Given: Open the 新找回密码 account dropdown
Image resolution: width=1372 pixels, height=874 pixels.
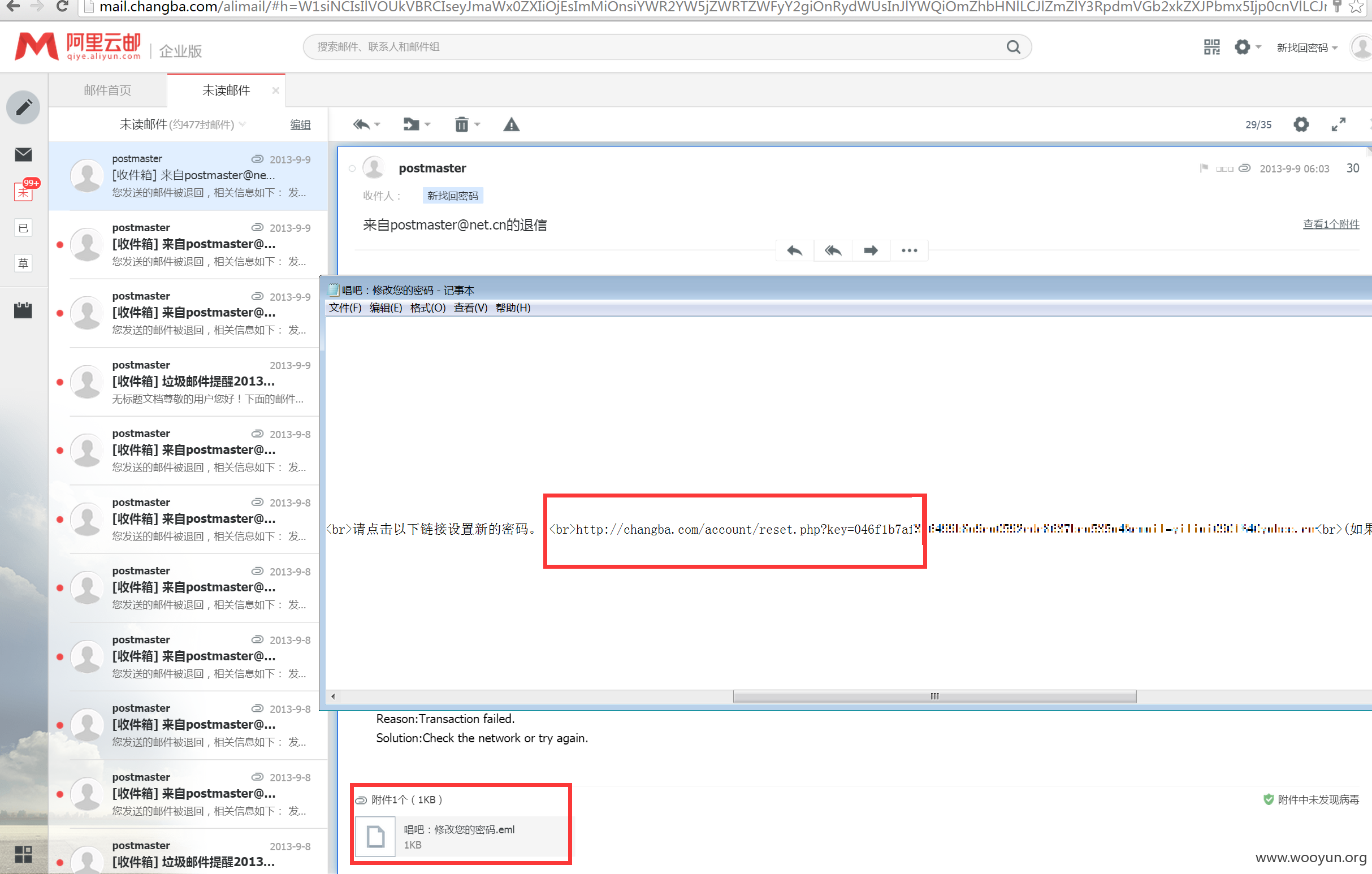Looking at the screenshot, I should (1306, 48).
